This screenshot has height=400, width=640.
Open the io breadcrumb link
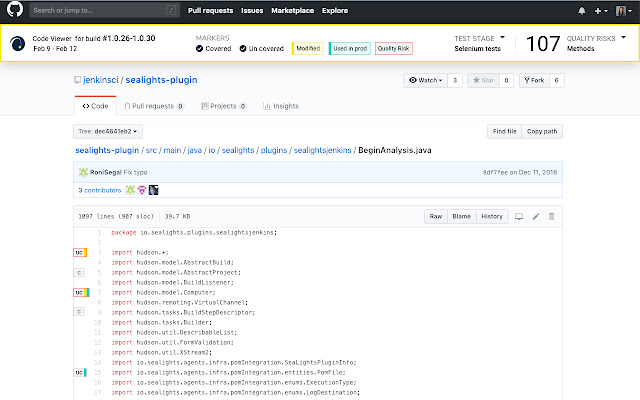click(x=212, y=150)
